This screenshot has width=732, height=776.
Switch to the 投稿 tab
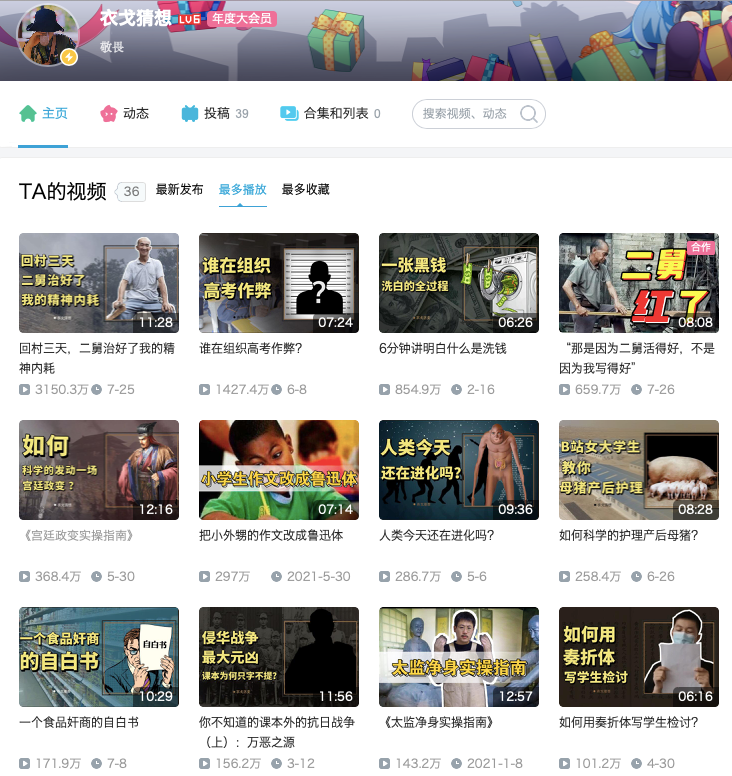(215, 113)
